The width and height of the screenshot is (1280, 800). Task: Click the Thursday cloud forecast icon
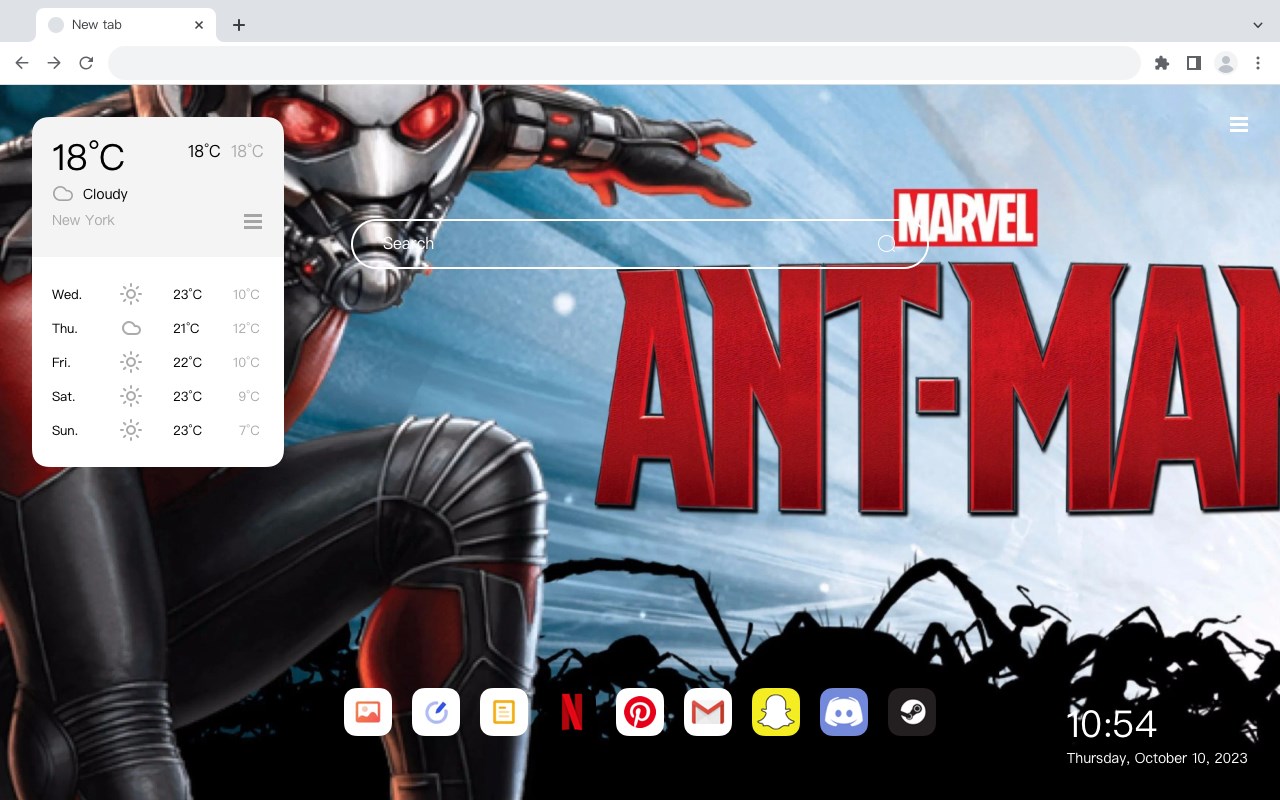(x=131, y=328)
